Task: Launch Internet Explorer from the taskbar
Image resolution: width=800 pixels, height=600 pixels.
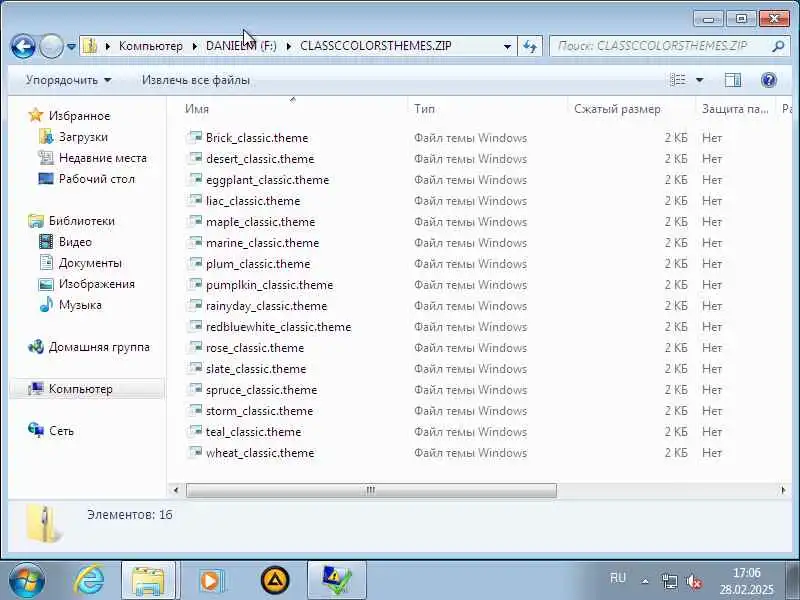Action: (89, 580)
